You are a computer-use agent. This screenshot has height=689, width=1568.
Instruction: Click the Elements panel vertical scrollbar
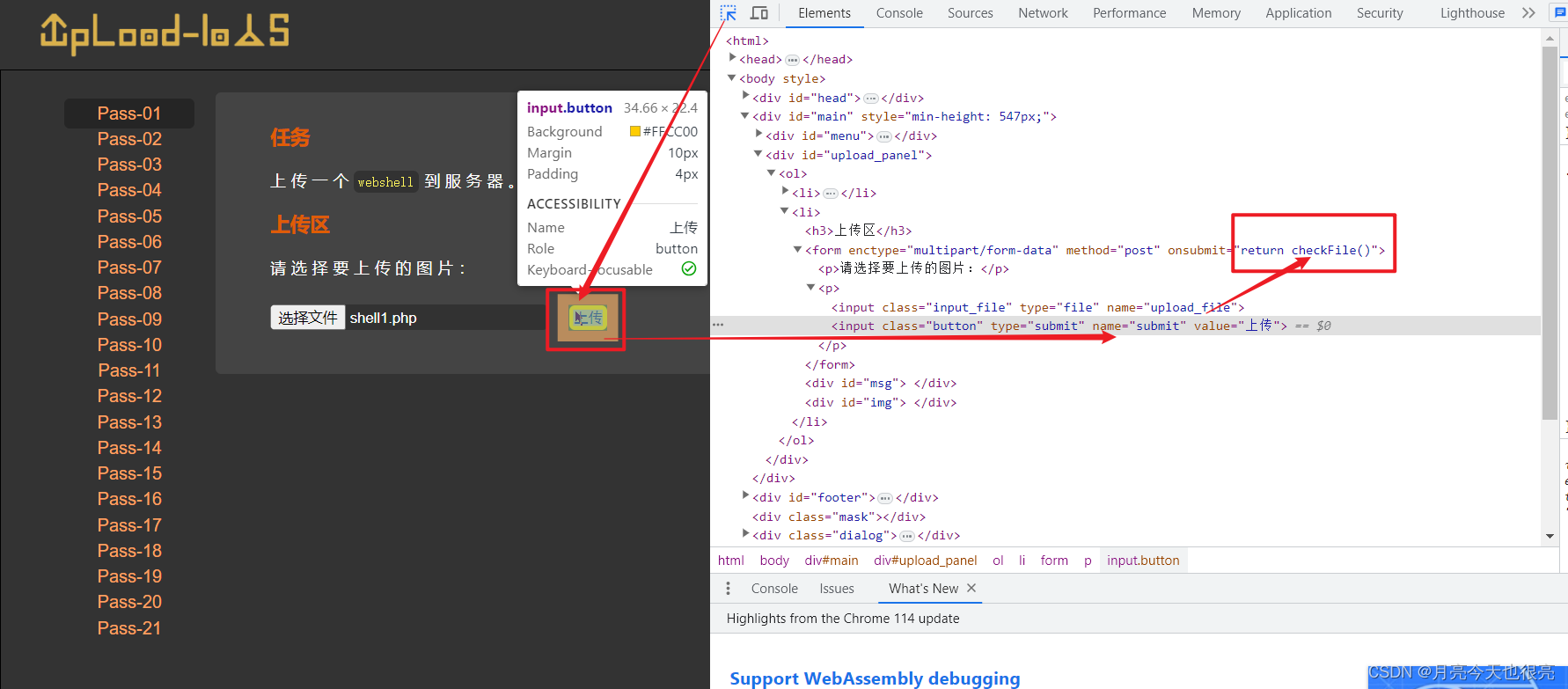[1550, 233]
